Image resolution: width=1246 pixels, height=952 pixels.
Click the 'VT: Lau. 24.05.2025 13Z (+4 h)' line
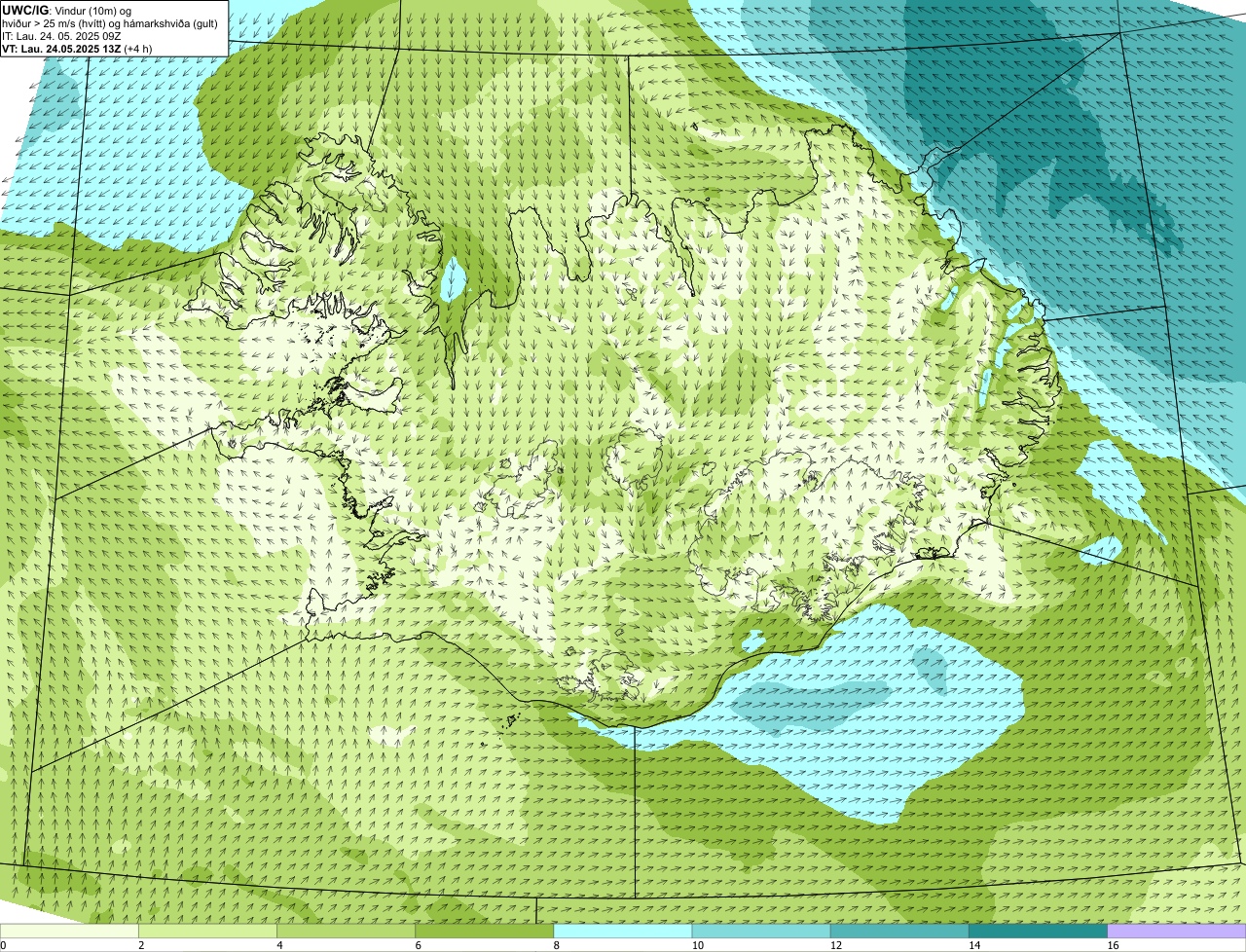pyautogui.click(x=77, y=49)
